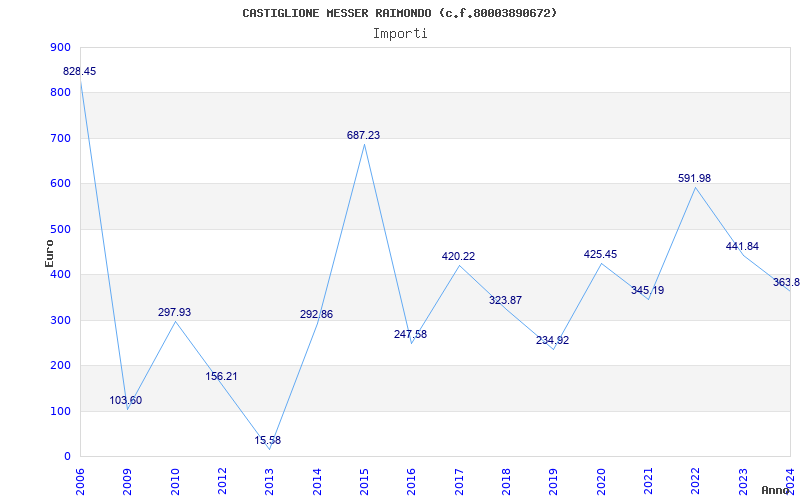Viewport: 800px width, 500px height.
Task: Select the 2018 x-axis year label
Action: point(506,481)
